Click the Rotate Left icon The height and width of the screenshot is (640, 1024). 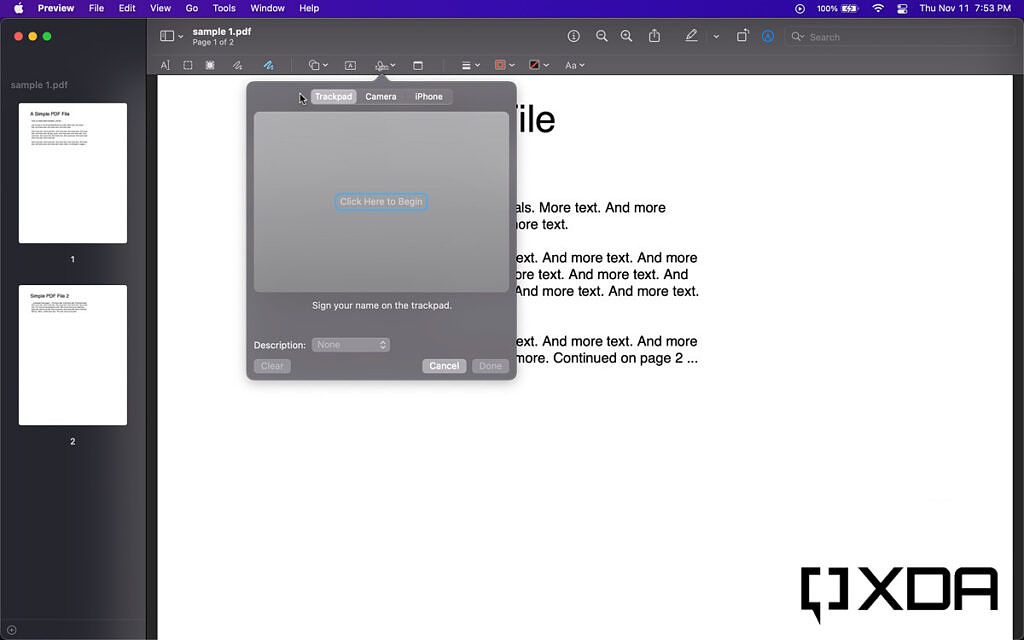click(x=743, y=35)
